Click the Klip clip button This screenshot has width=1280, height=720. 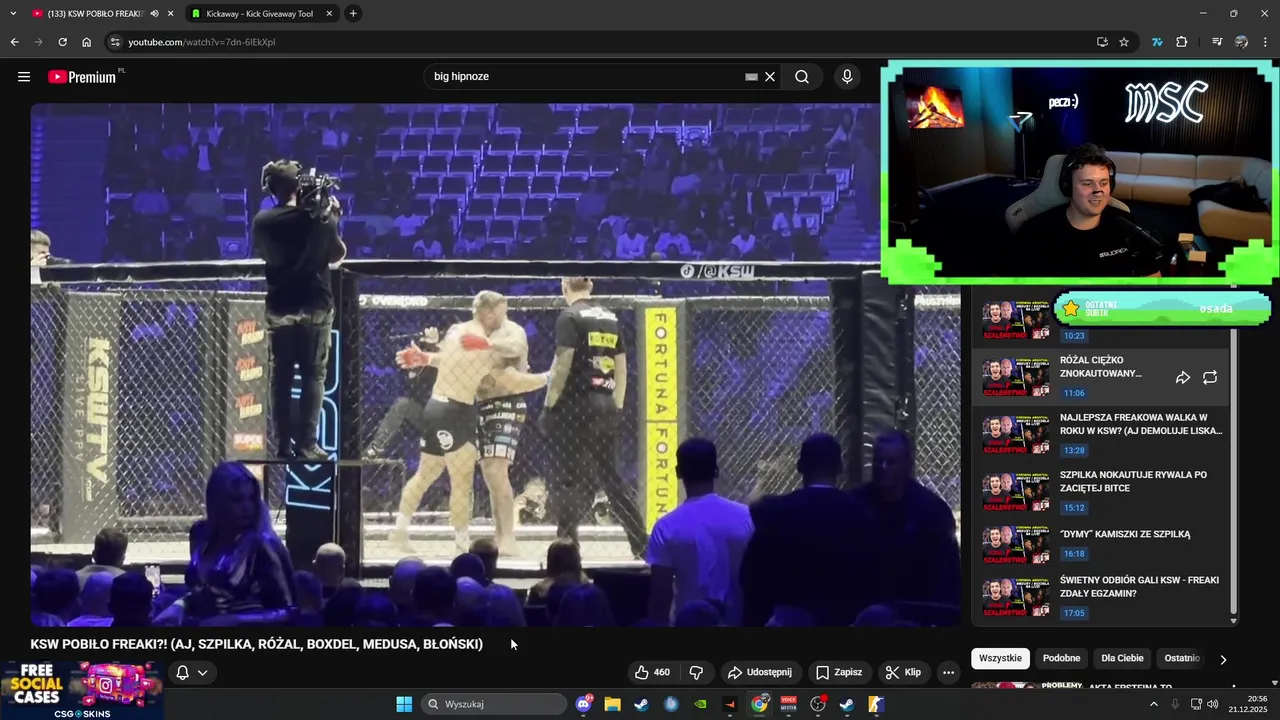coord(903,672)
